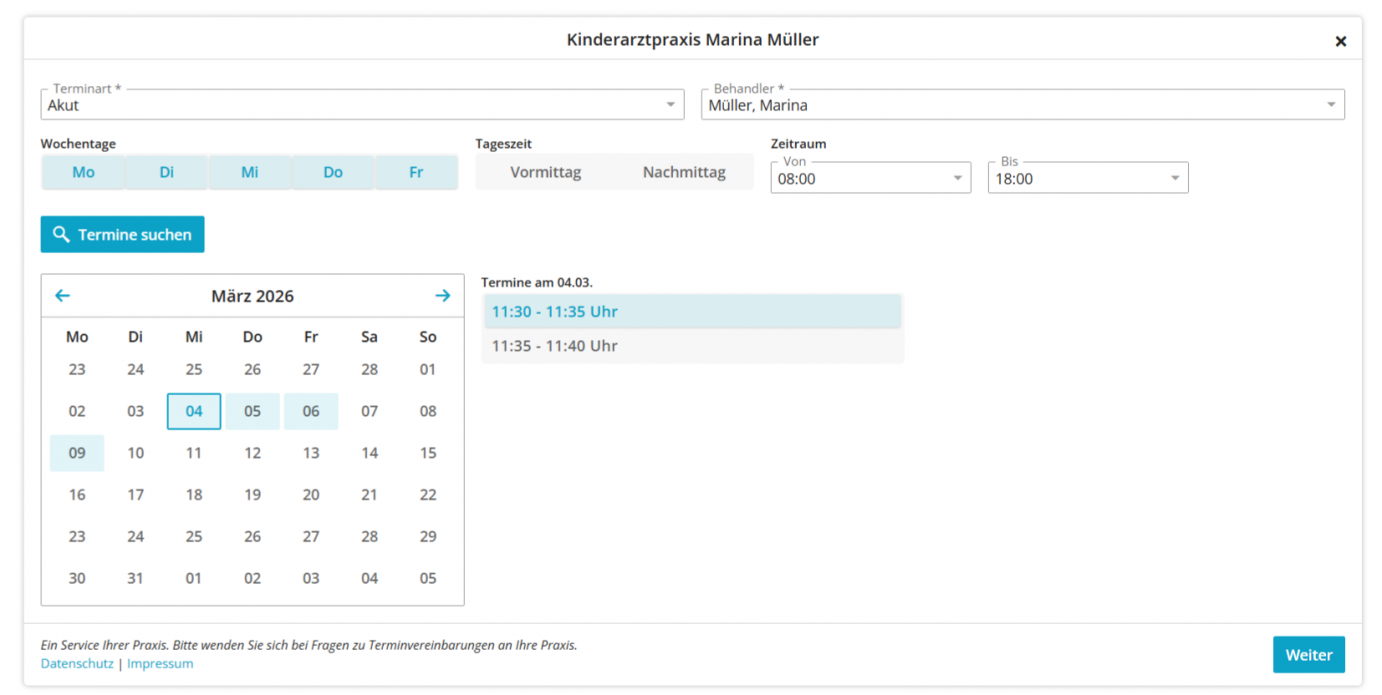Click calendar day 16
The height and width of the screenshot is (695, 1382).
77,495
